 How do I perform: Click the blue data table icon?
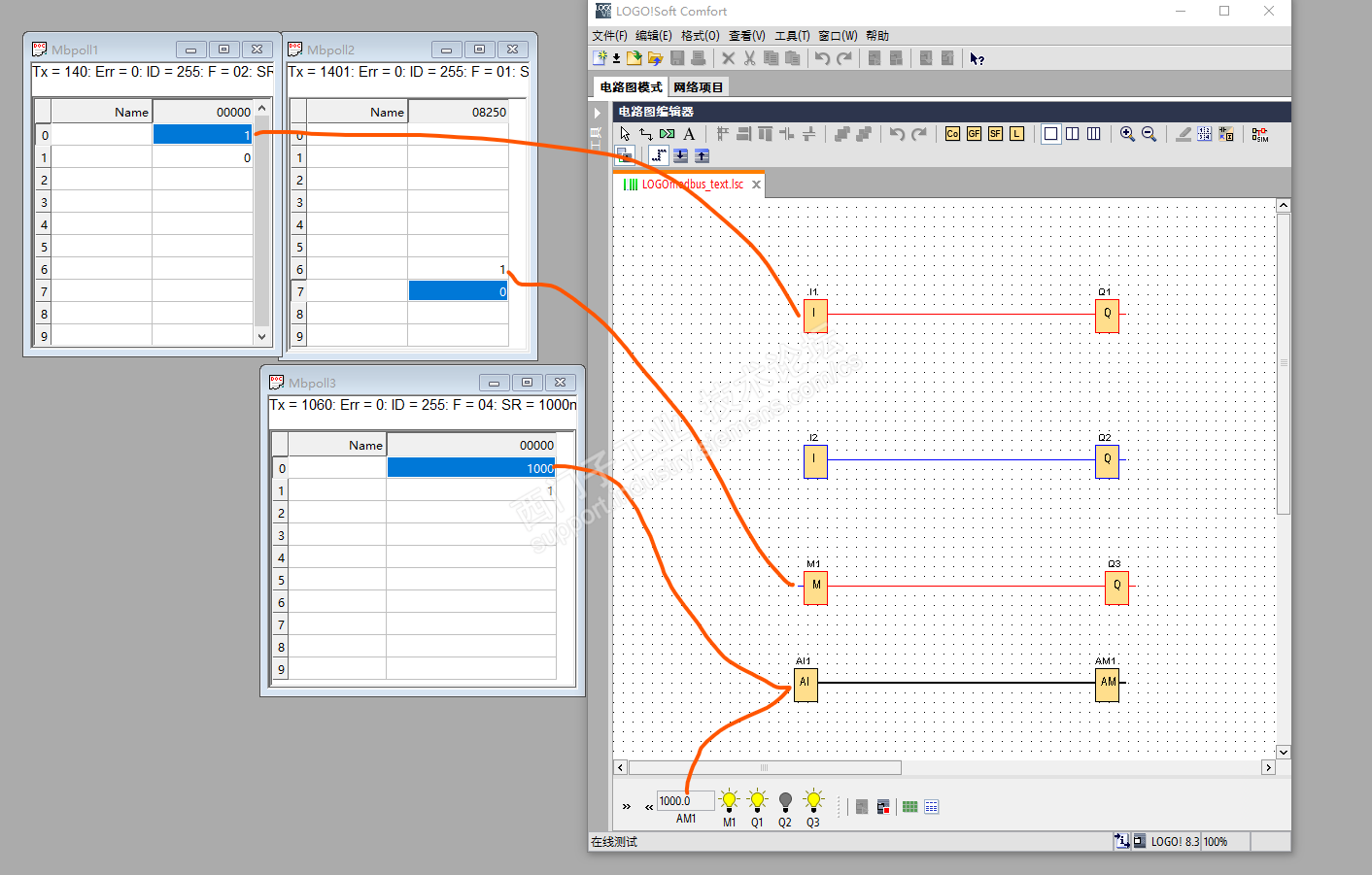932,807
